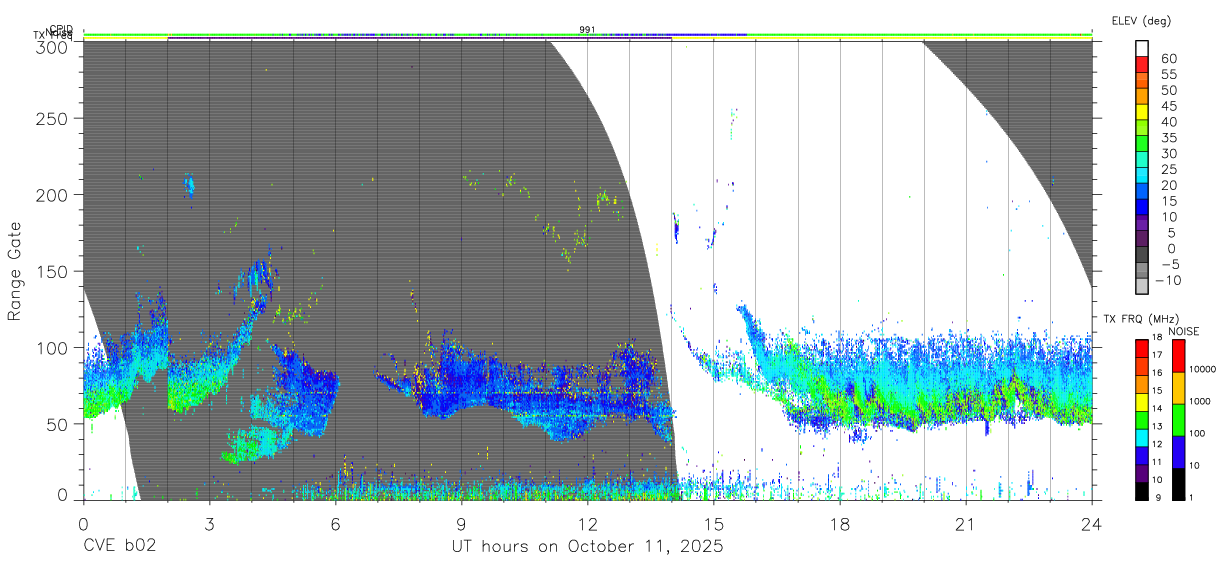Click x-axis tick label 9
1228x567 pixels.
pos(461,523)
